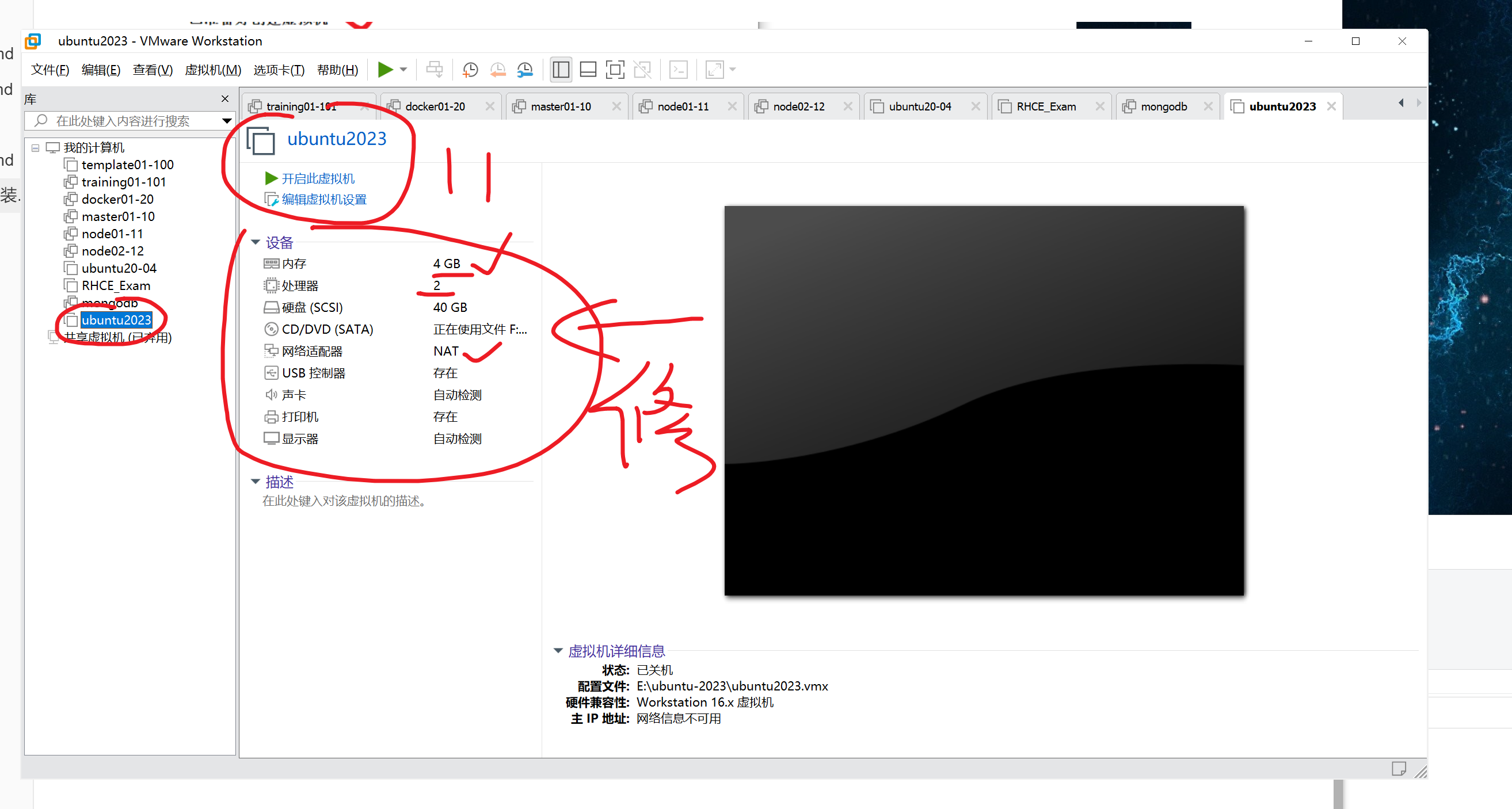Viewport: 1512px width, 809px height.
Task: Click the green power-on play toolbar button
Action: [385, 70]
